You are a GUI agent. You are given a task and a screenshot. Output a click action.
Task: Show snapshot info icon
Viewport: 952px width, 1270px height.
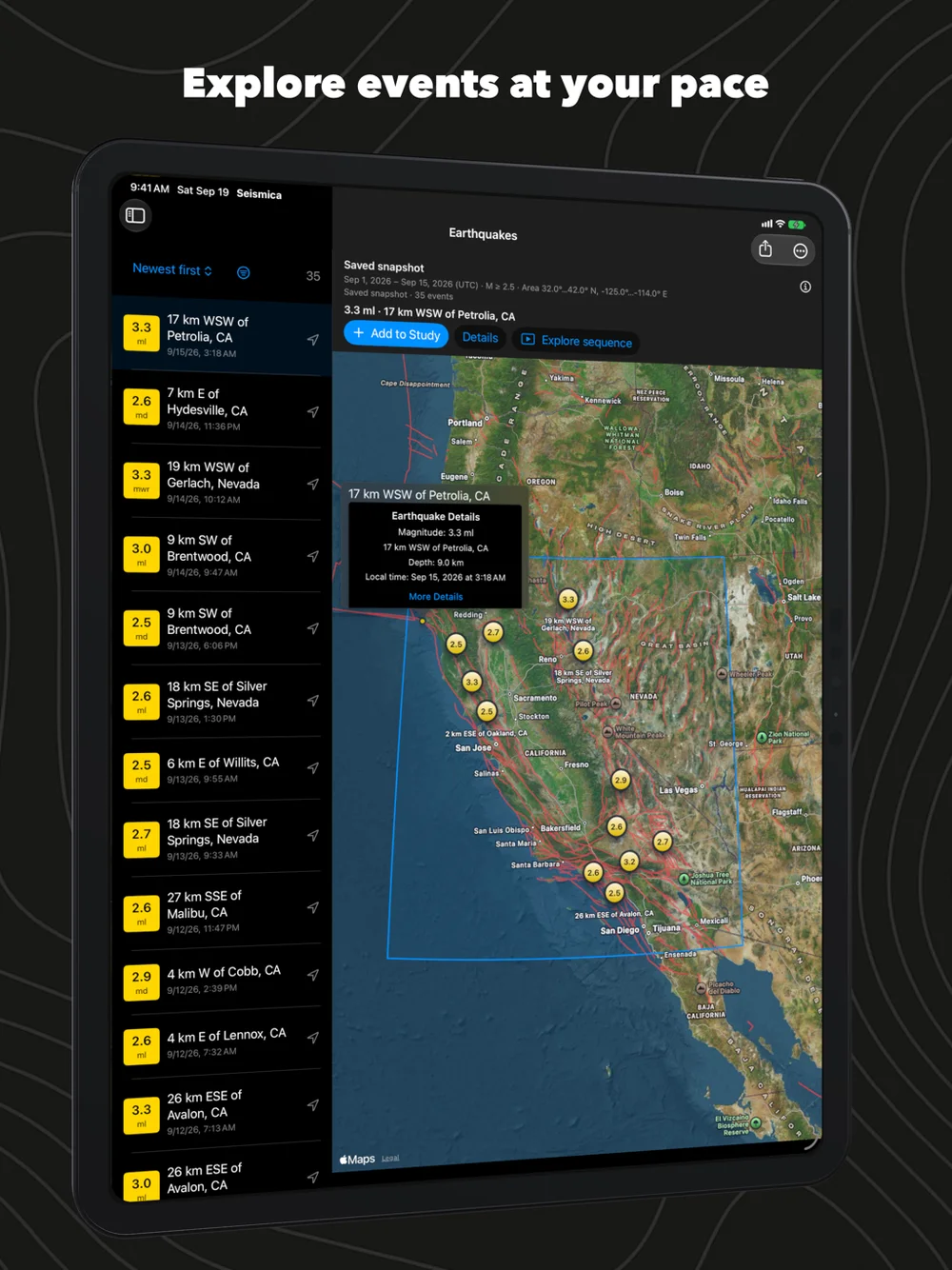coord(805,287)
